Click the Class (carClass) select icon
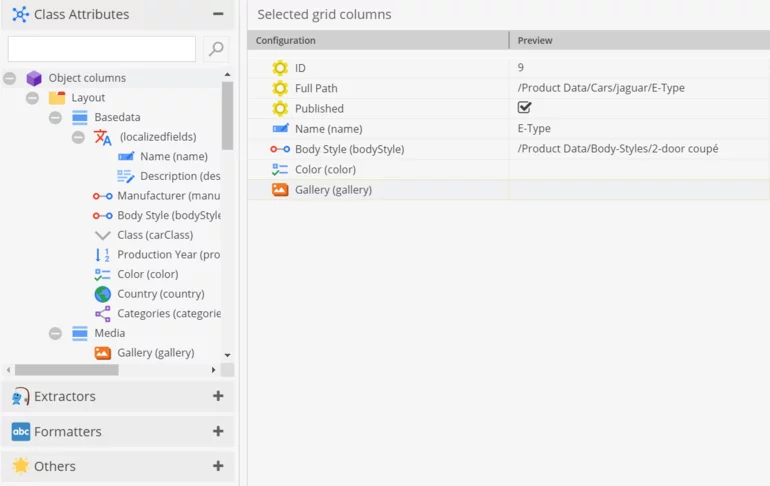This screenshot has width=770, height=486. tap(103, 235)
